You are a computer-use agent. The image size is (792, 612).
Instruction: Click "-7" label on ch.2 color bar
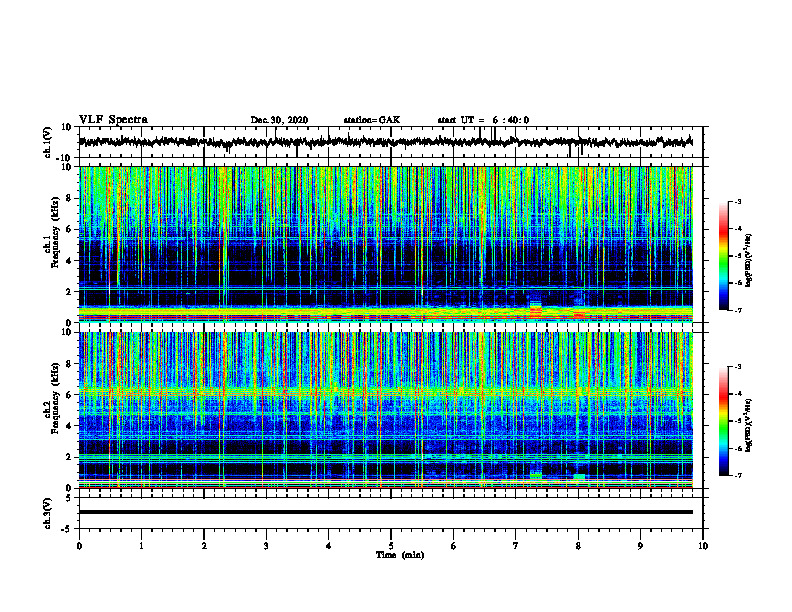737,476
